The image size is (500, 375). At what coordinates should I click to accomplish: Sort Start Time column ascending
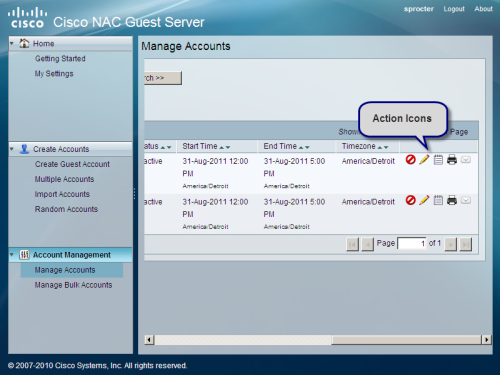click(222, 147)
